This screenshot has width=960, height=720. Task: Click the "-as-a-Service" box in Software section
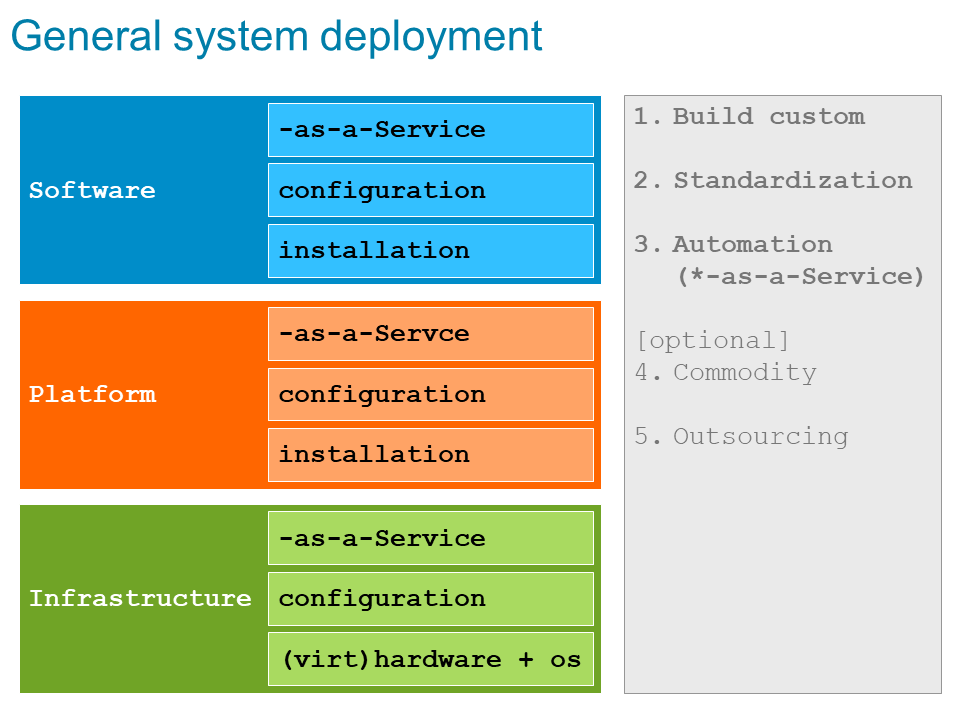pos(430,130)
